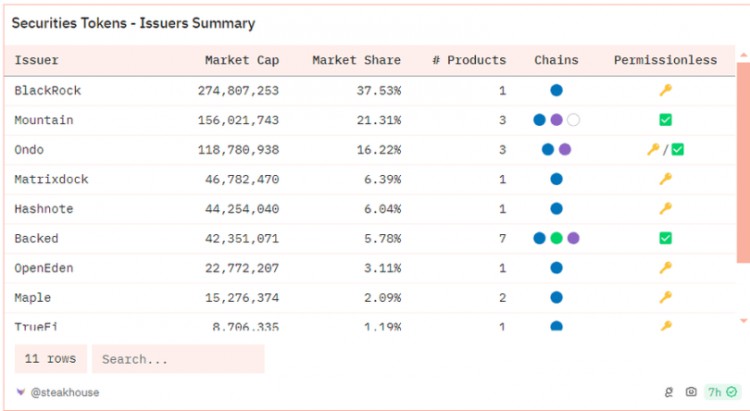Click the blue chain dot for Backed
This screenshot has height=411, width=750.
540,238
